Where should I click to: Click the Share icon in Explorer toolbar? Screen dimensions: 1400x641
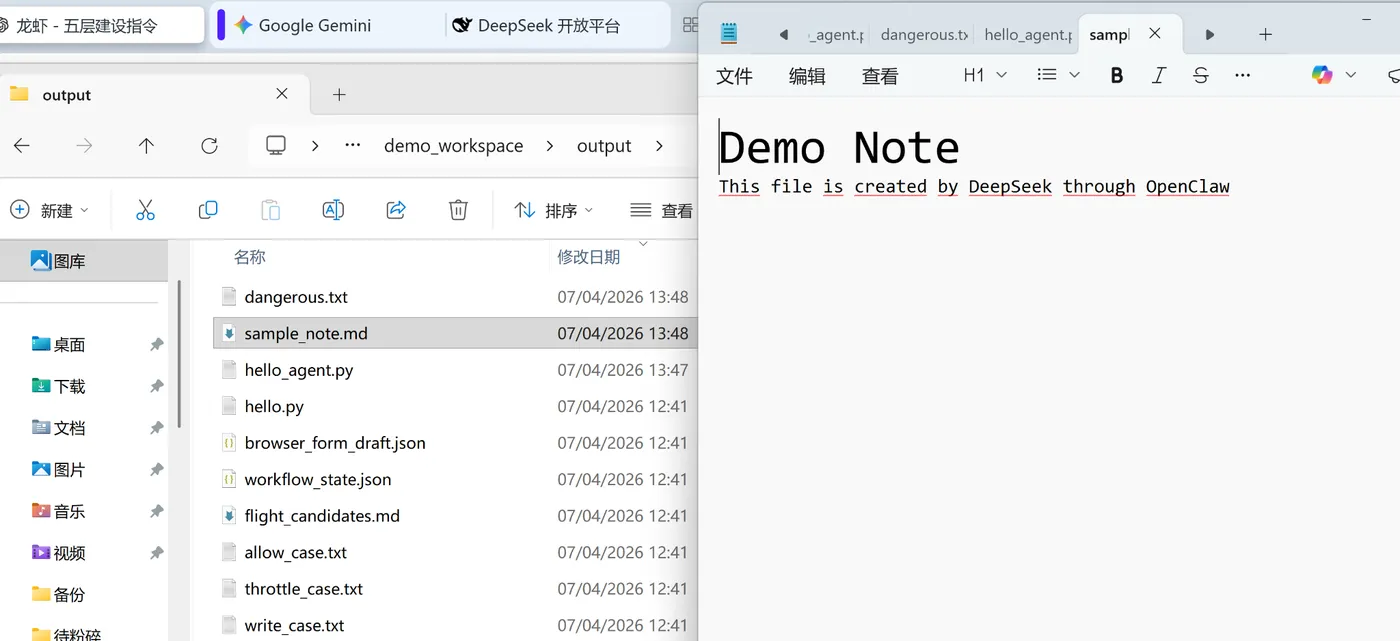pos(396,210)
